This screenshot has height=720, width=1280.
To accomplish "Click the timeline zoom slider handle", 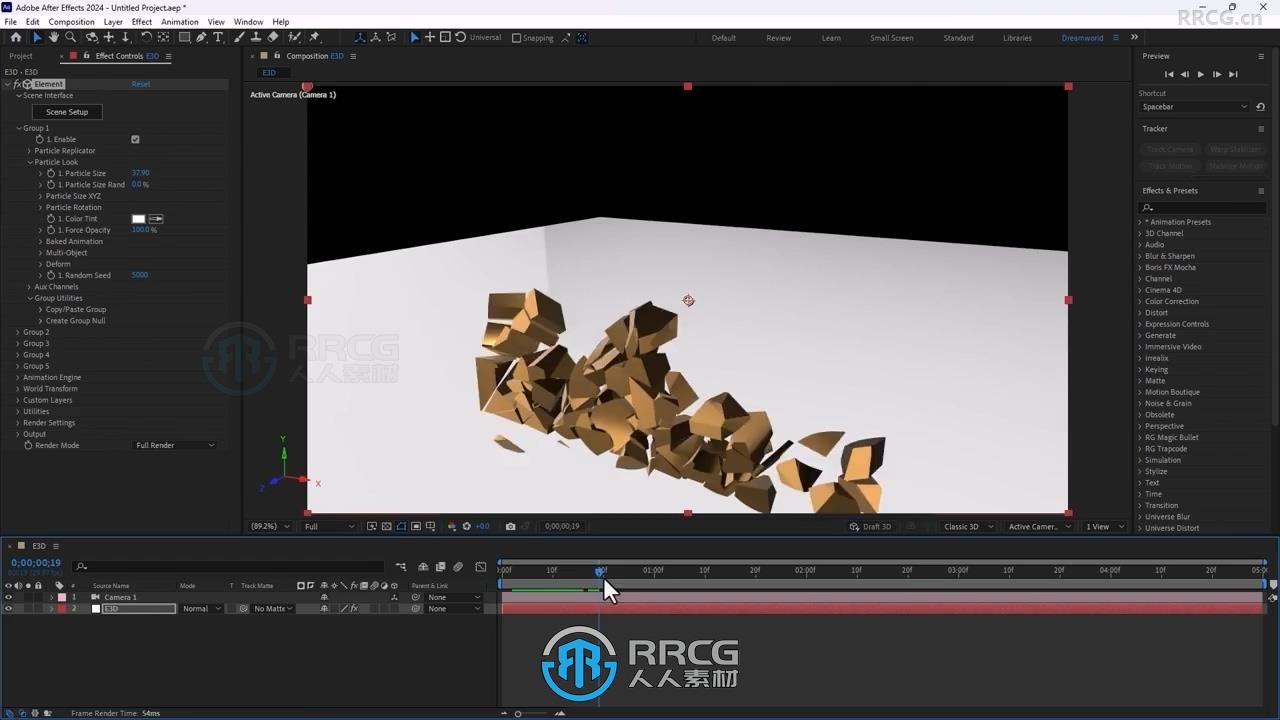I will 517,714.
